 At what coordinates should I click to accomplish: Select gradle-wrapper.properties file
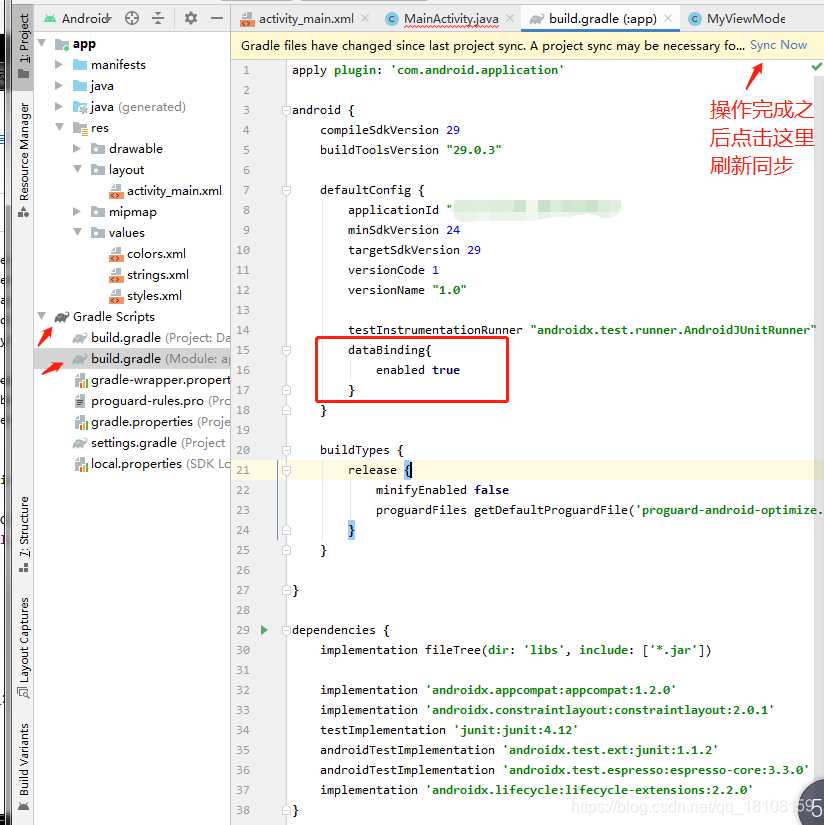pyautogui.click(x=152, y=380)
